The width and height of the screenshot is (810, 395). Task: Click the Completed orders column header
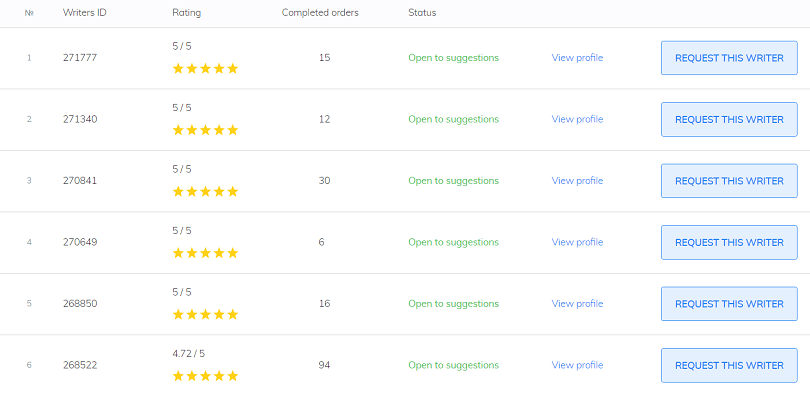320,13
